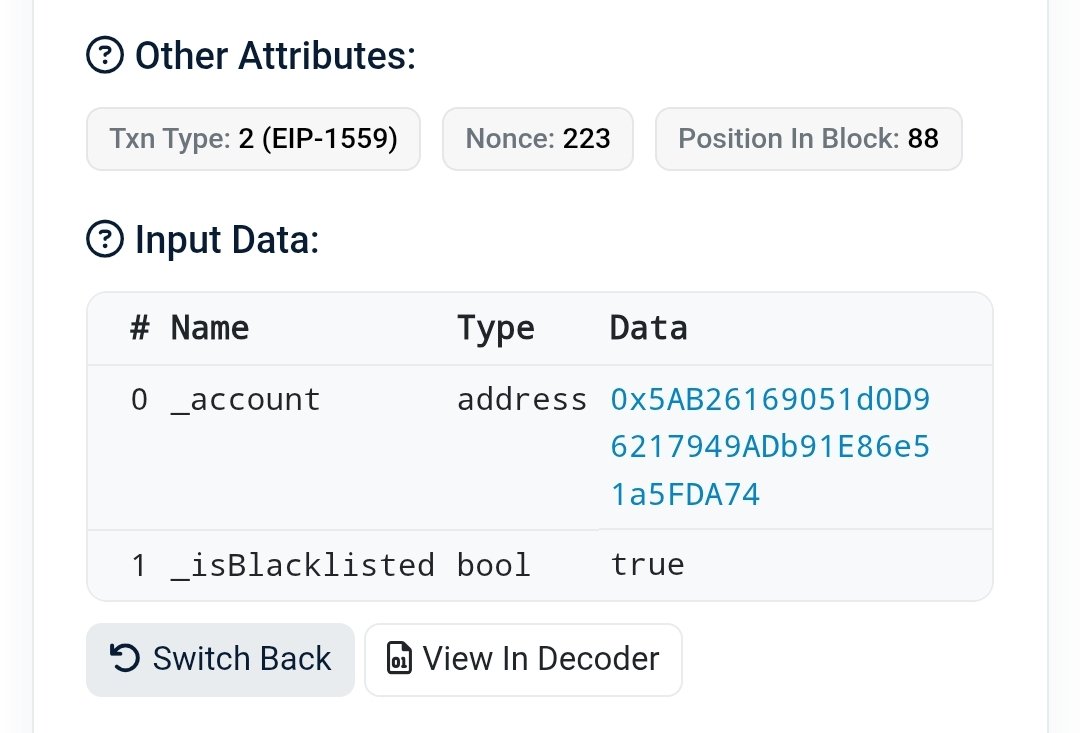Open the _account address link 0x5AB26169...

770,446
